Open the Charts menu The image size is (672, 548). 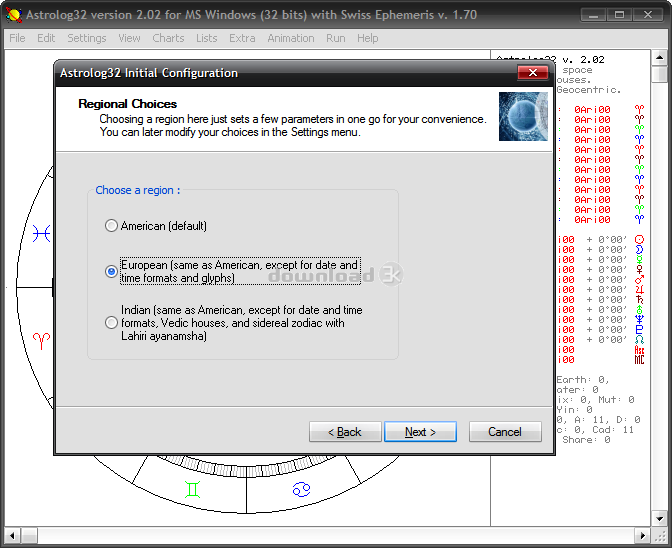point(168,38)
